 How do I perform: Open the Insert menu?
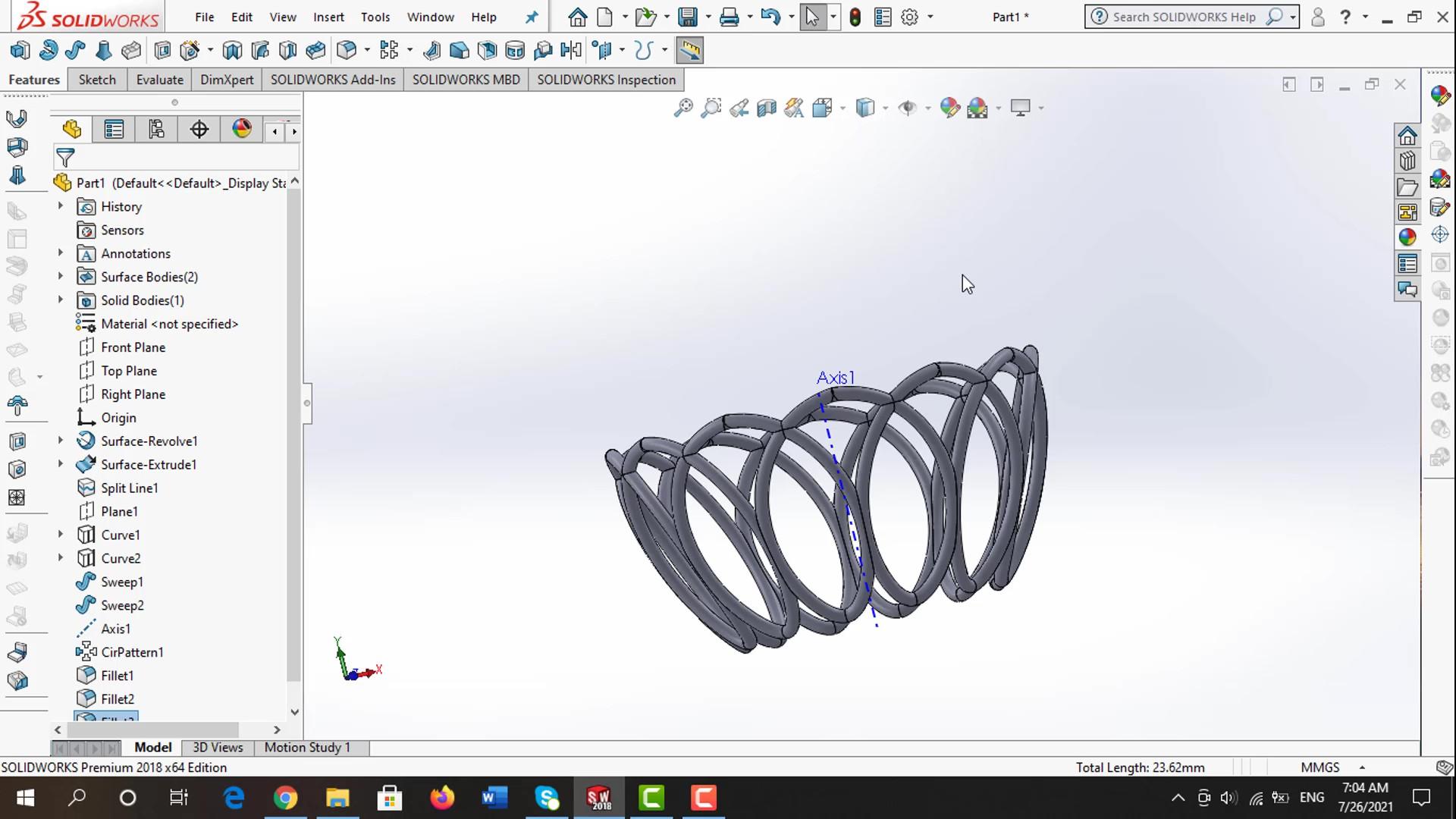(x=328, y=17)
